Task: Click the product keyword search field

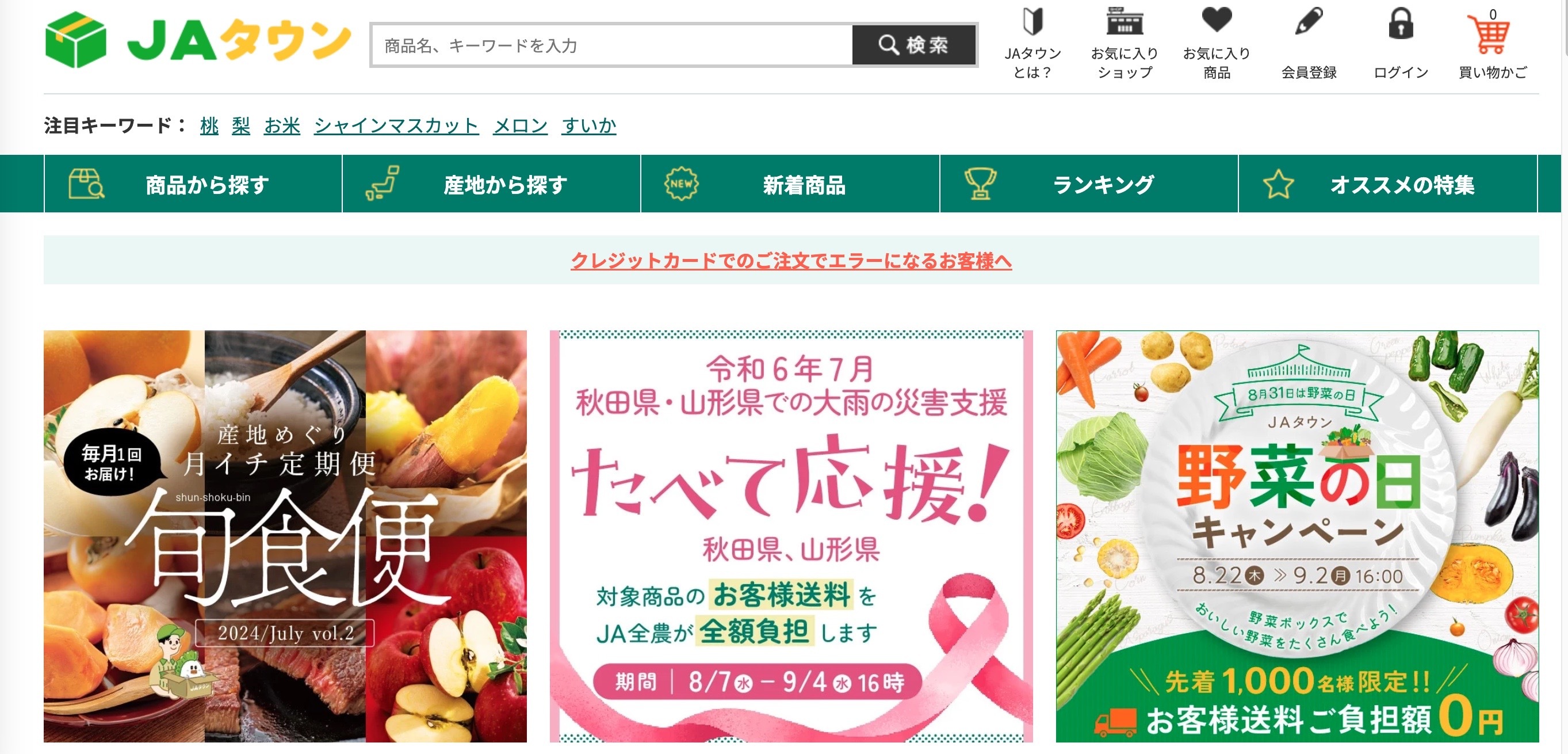Action: coord(612,45)
